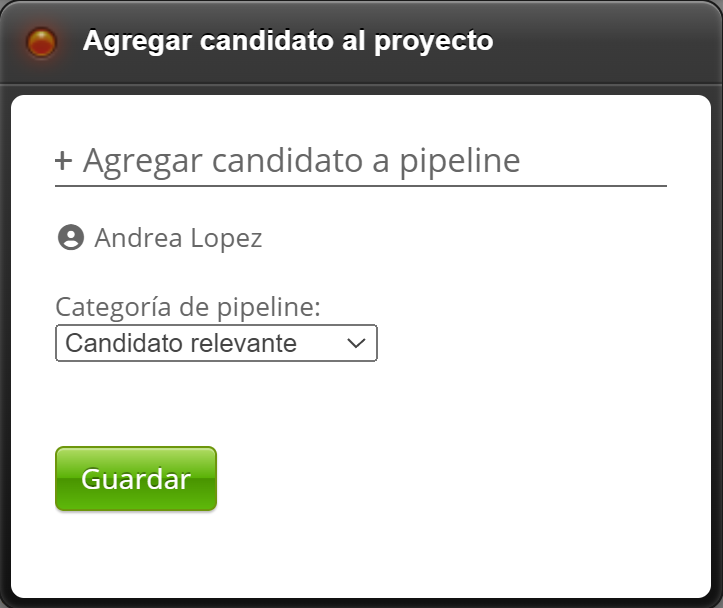Expand the pipeline category chevron arrow
Screen dimensions: 723x608
tap(357, 343)
